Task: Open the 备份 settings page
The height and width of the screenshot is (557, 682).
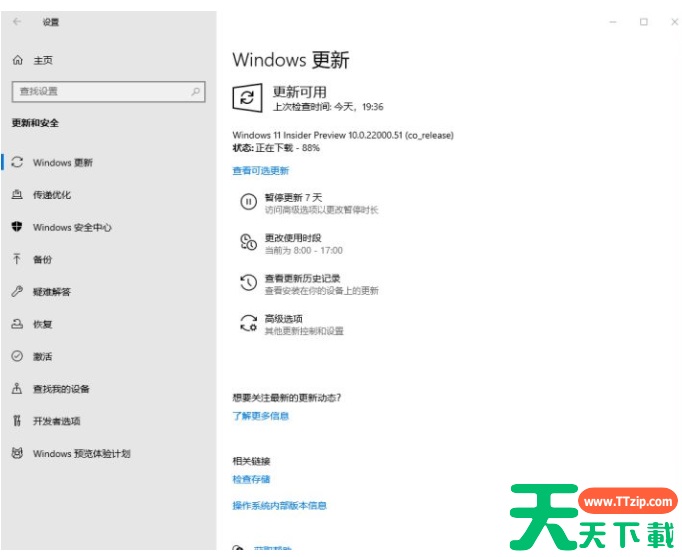Action: click(43, 260)
